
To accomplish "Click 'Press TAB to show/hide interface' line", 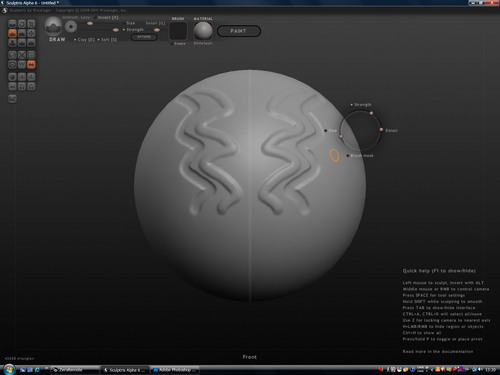I will coord(439,308).
